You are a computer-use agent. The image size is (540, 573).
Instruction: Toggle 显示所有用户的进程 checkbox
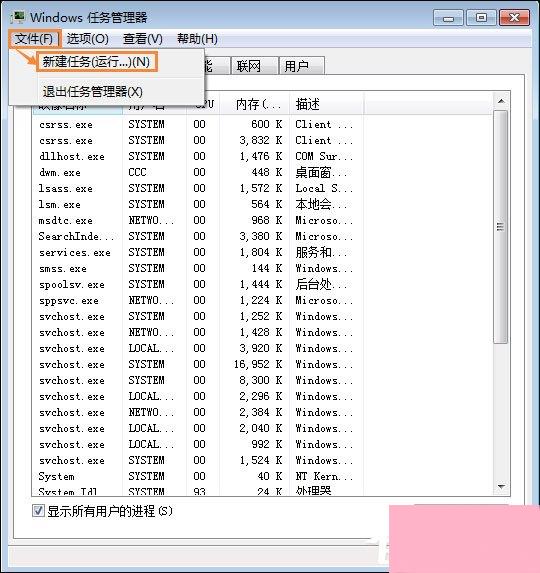point(38,511)
